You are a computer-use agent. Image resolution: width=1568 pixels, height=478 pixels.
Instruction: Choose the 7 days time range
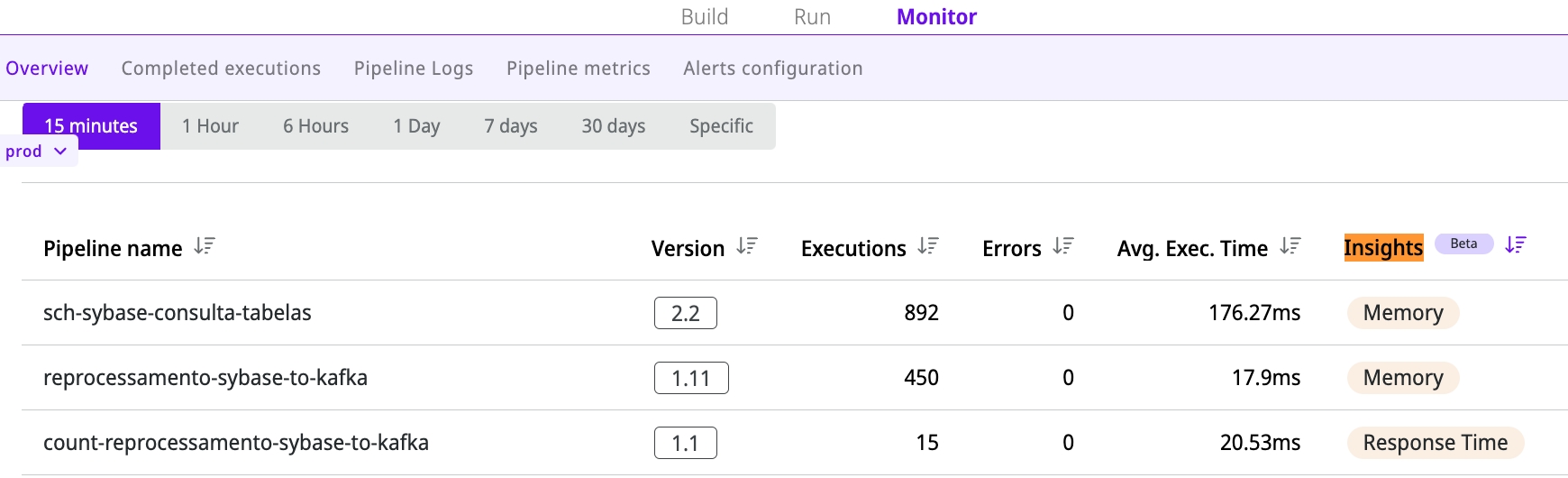click(x=511, y=126)
